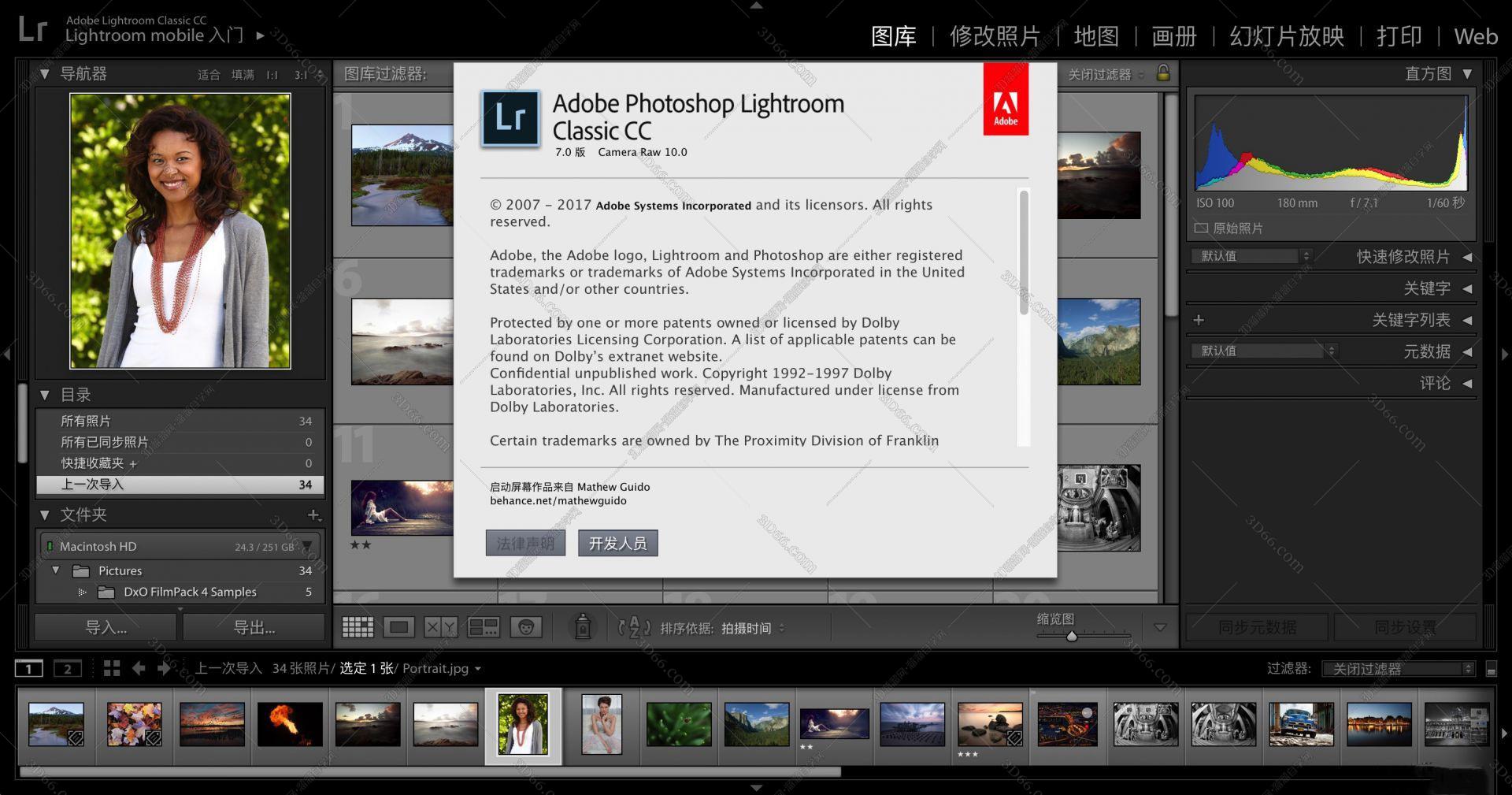Click the filter lock padlock icon

point(1162,73)
